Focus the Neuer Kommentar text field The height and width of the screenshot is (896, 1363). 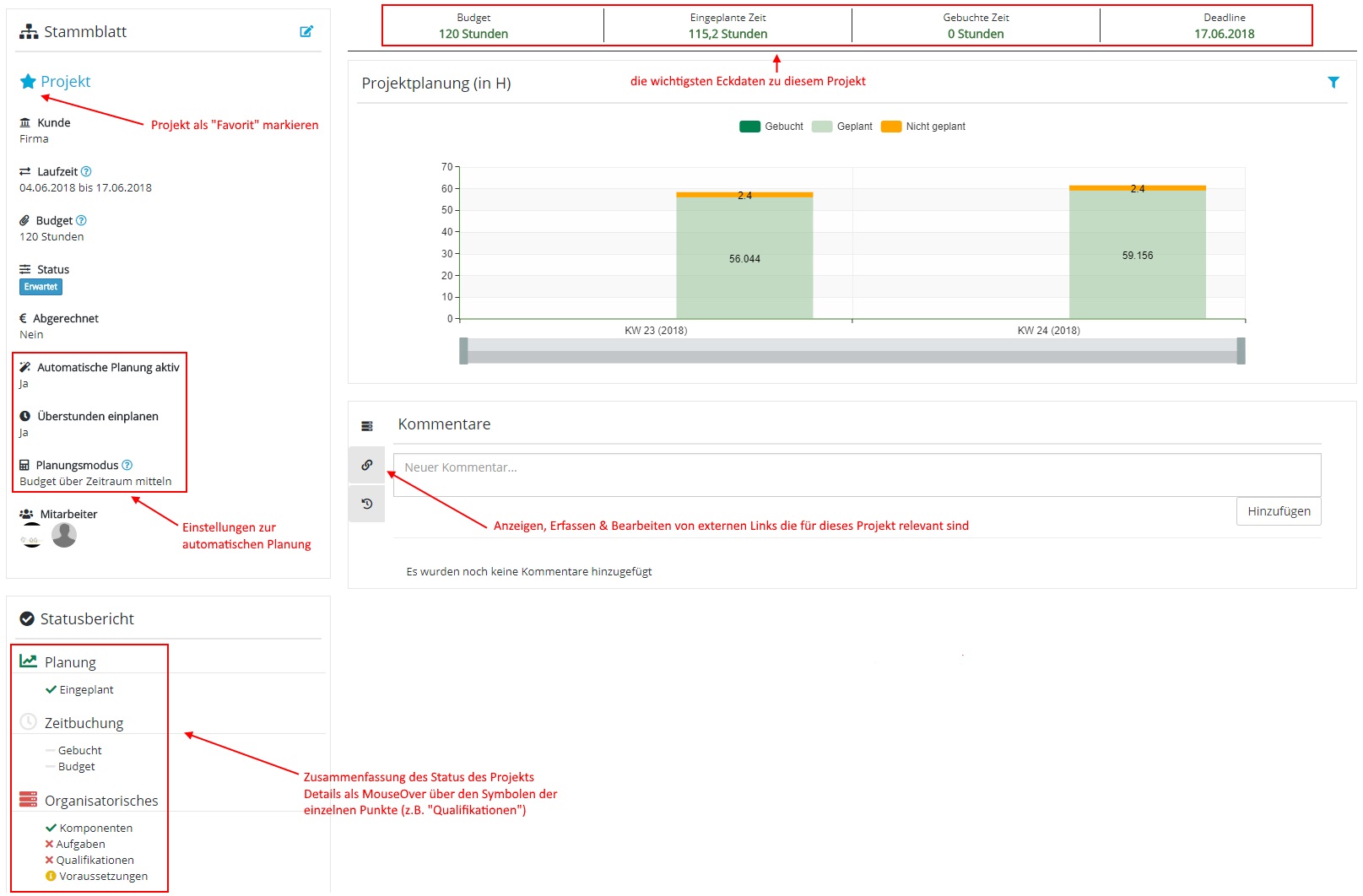857,474
